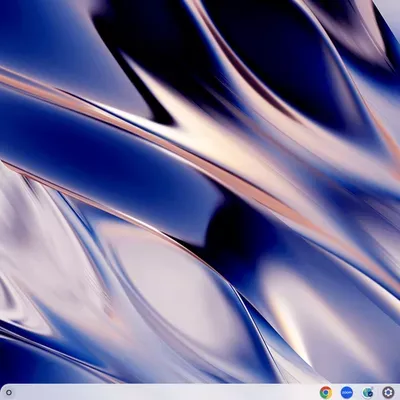Click the icon between Zoom and Settings
400x400 pixels.
(367, 392)
